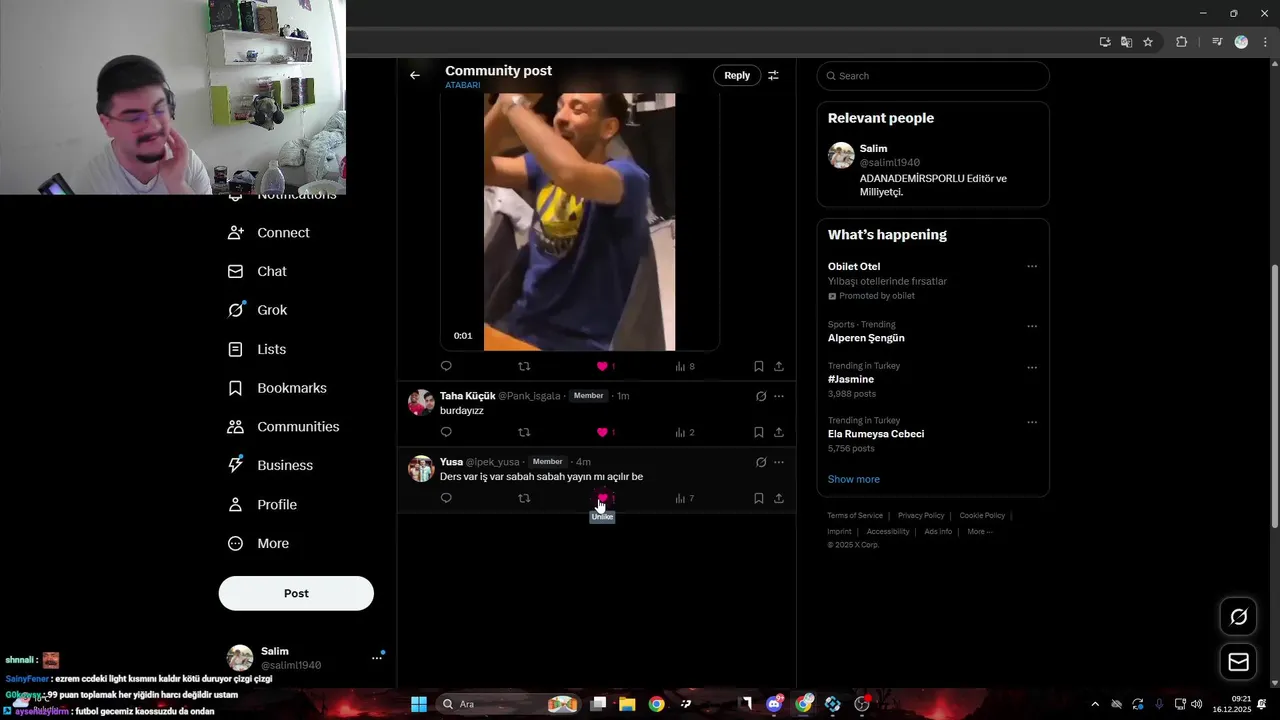Open Yusa's profile avatar
The image size is (1280, 720).
421,468
